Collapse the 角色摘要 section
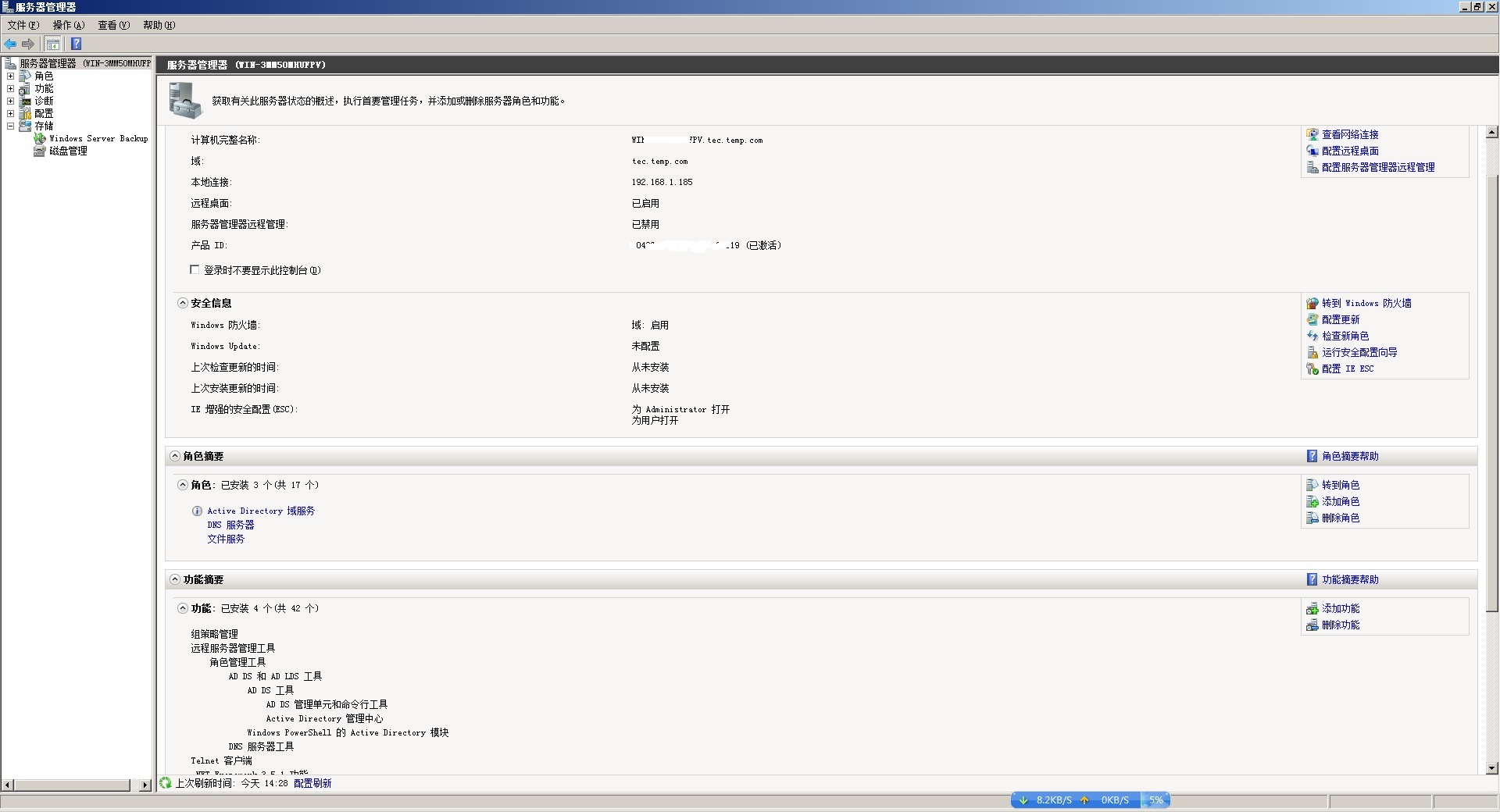 (x=175, y=456)
